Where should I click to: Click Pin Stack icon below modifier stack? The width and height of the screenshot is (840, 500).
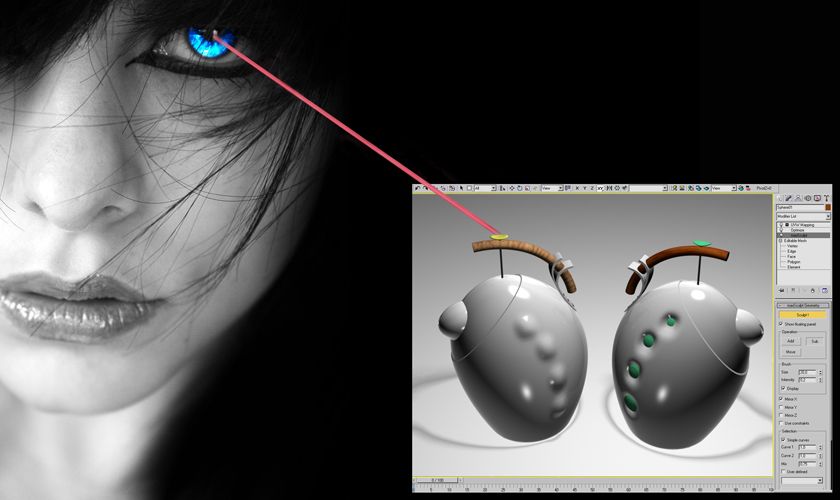click(783, 290)
